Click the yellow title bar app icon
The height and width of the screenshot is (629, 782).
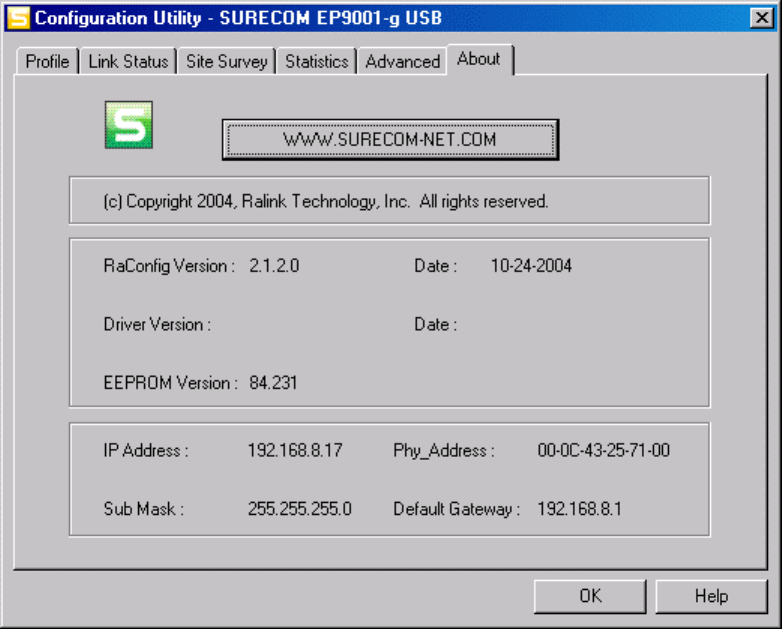[x=18, y=18]
